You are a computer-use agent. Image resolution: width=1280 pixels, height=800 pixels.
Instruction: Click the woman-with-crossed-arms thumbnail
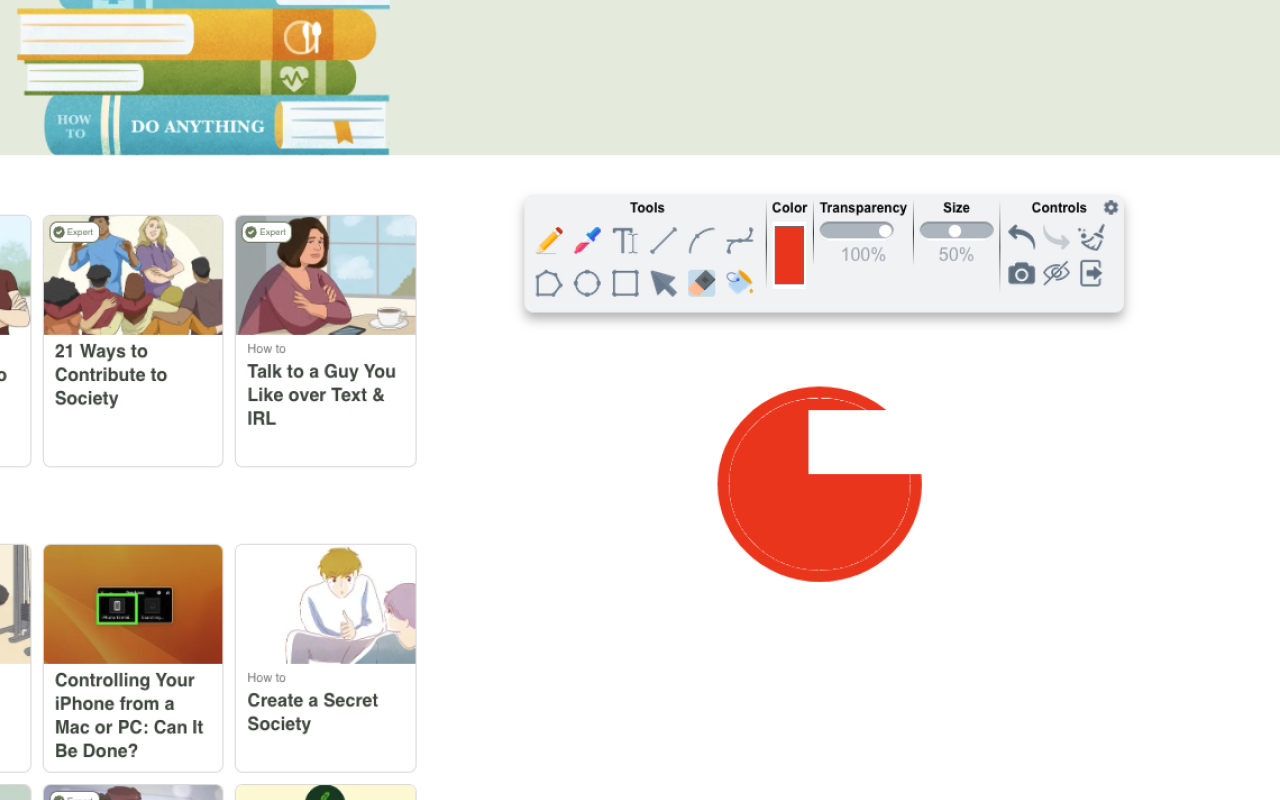(x=326, y=275)
